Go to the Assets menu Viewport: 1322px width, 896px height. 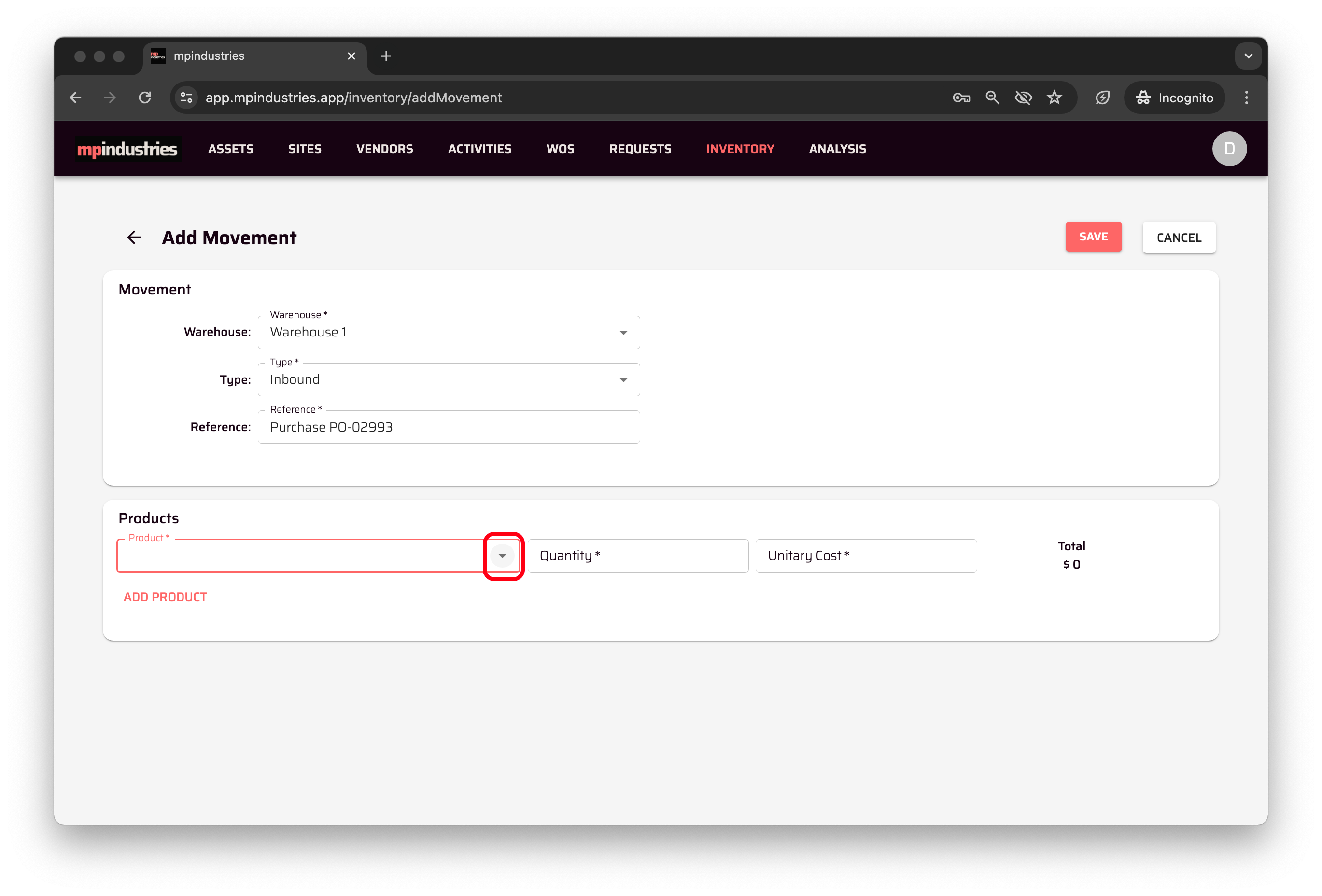[x=230, y=149]
